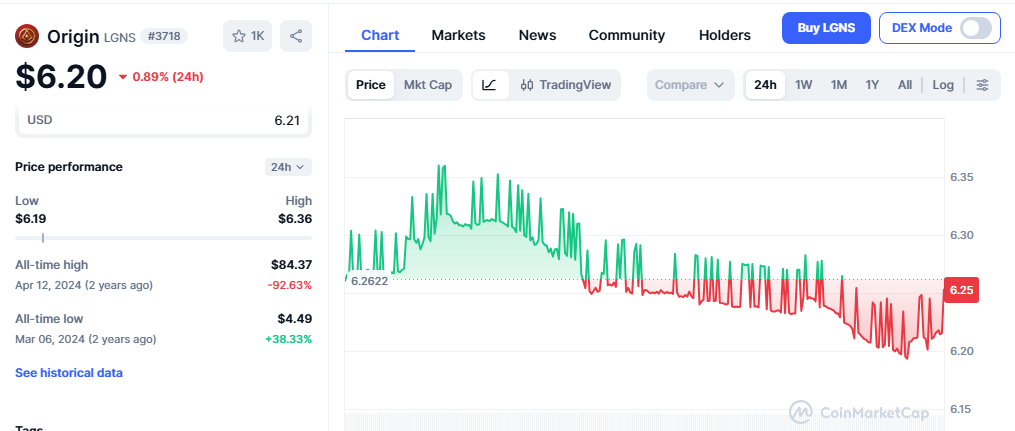
Task: Click the Buy LGNS button
Action: click(x=825, y=28)
